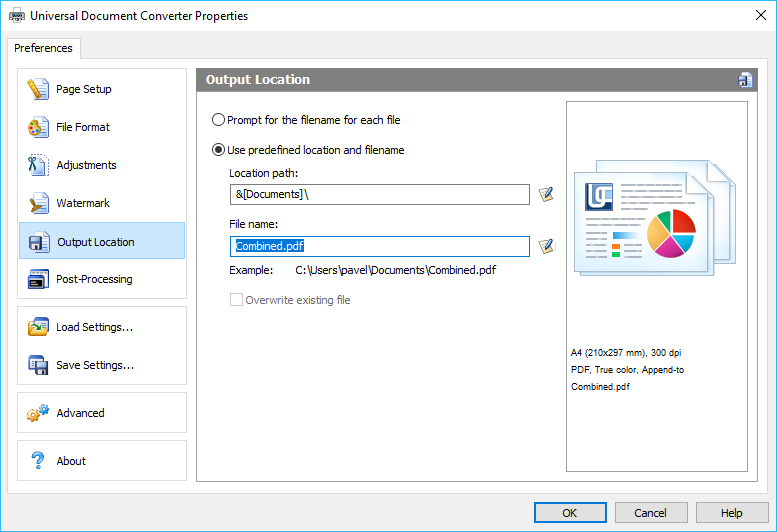
Task: Click inside the Location path text field
Action: [379, 194]
